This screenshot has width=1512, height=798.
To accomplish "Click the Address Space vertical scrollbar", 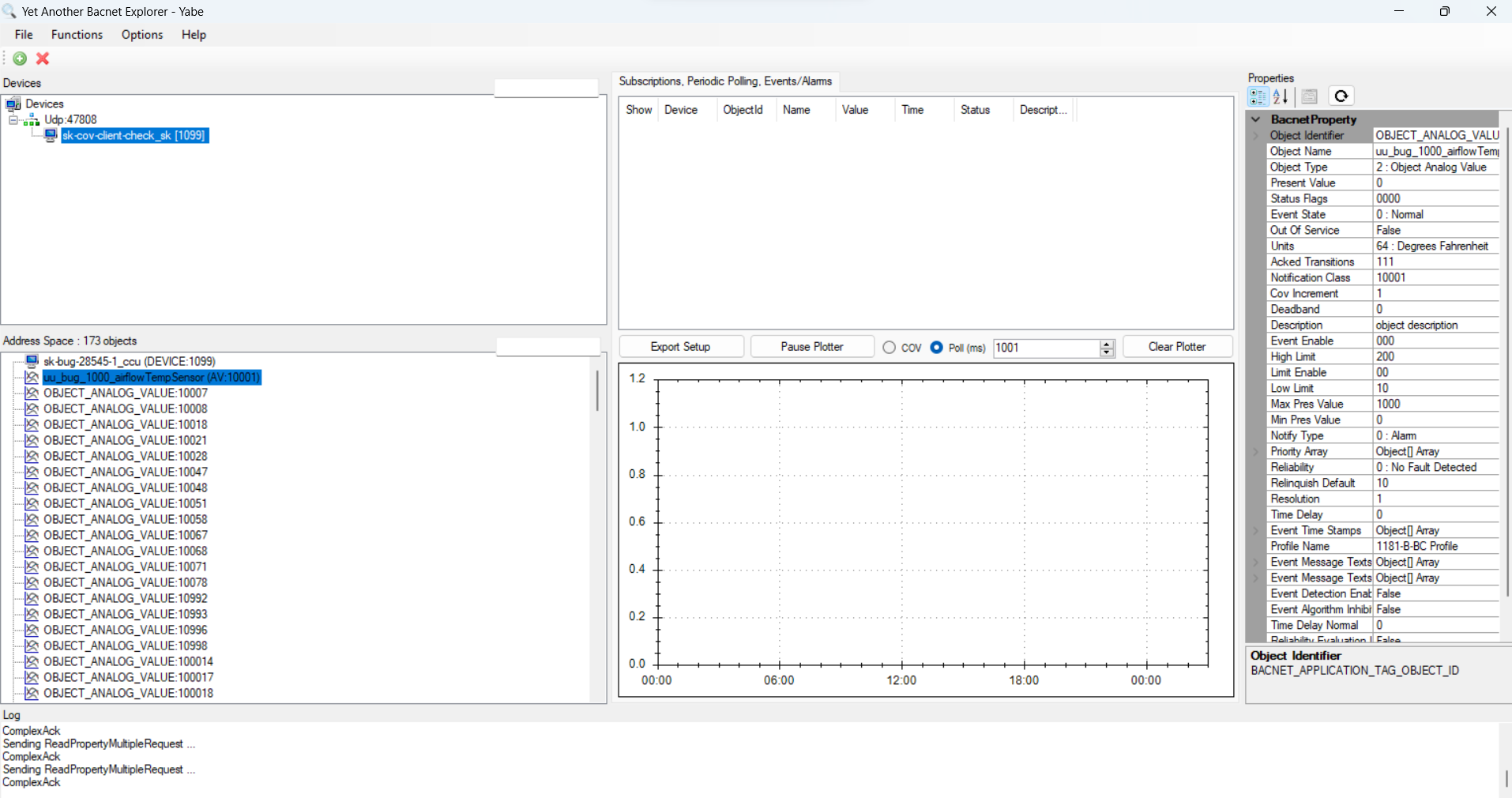I will [597, 528].
